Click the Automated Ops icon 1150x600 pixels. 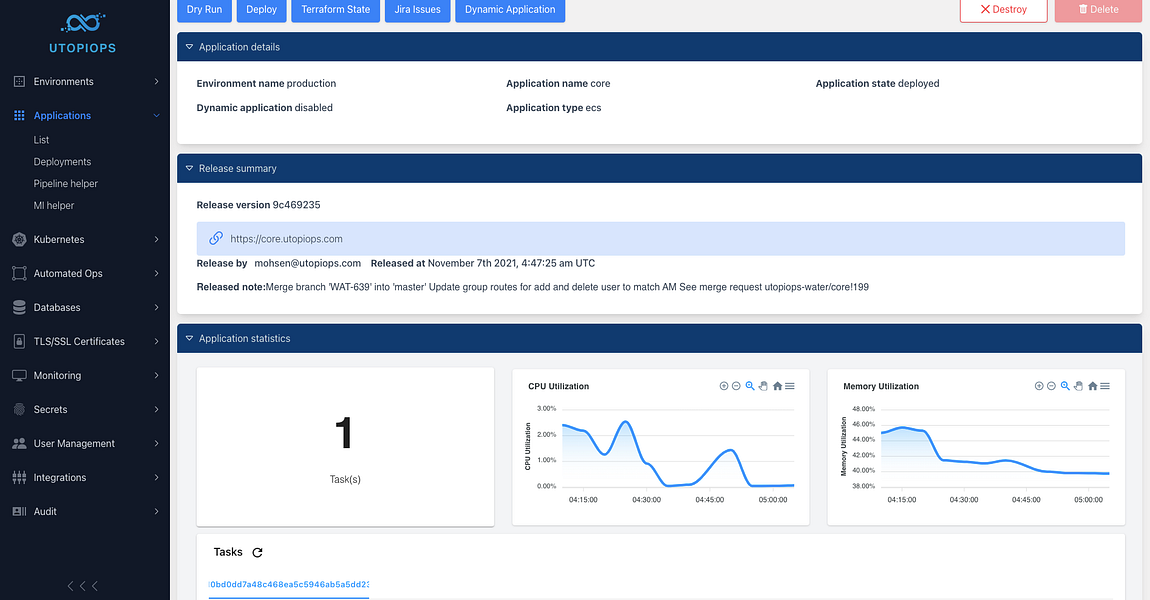coord(20,273)
